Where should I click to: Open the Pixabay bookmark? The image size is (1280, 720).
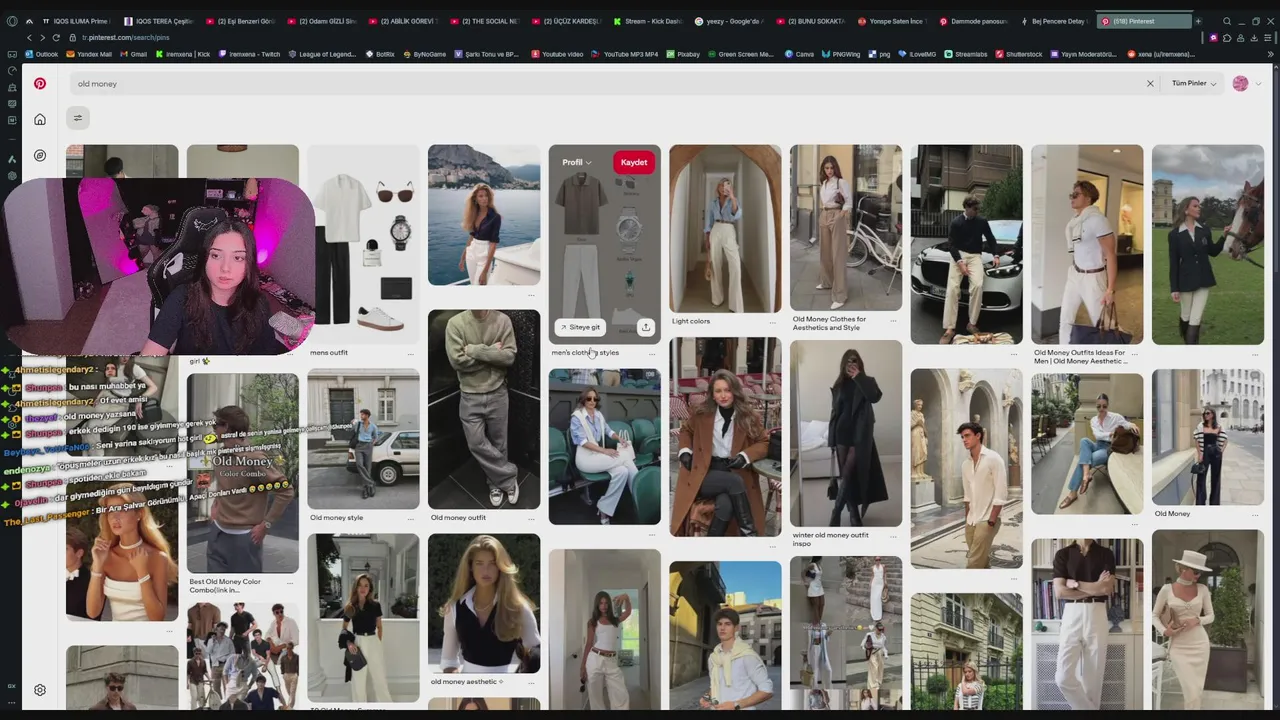coord(683,54)
